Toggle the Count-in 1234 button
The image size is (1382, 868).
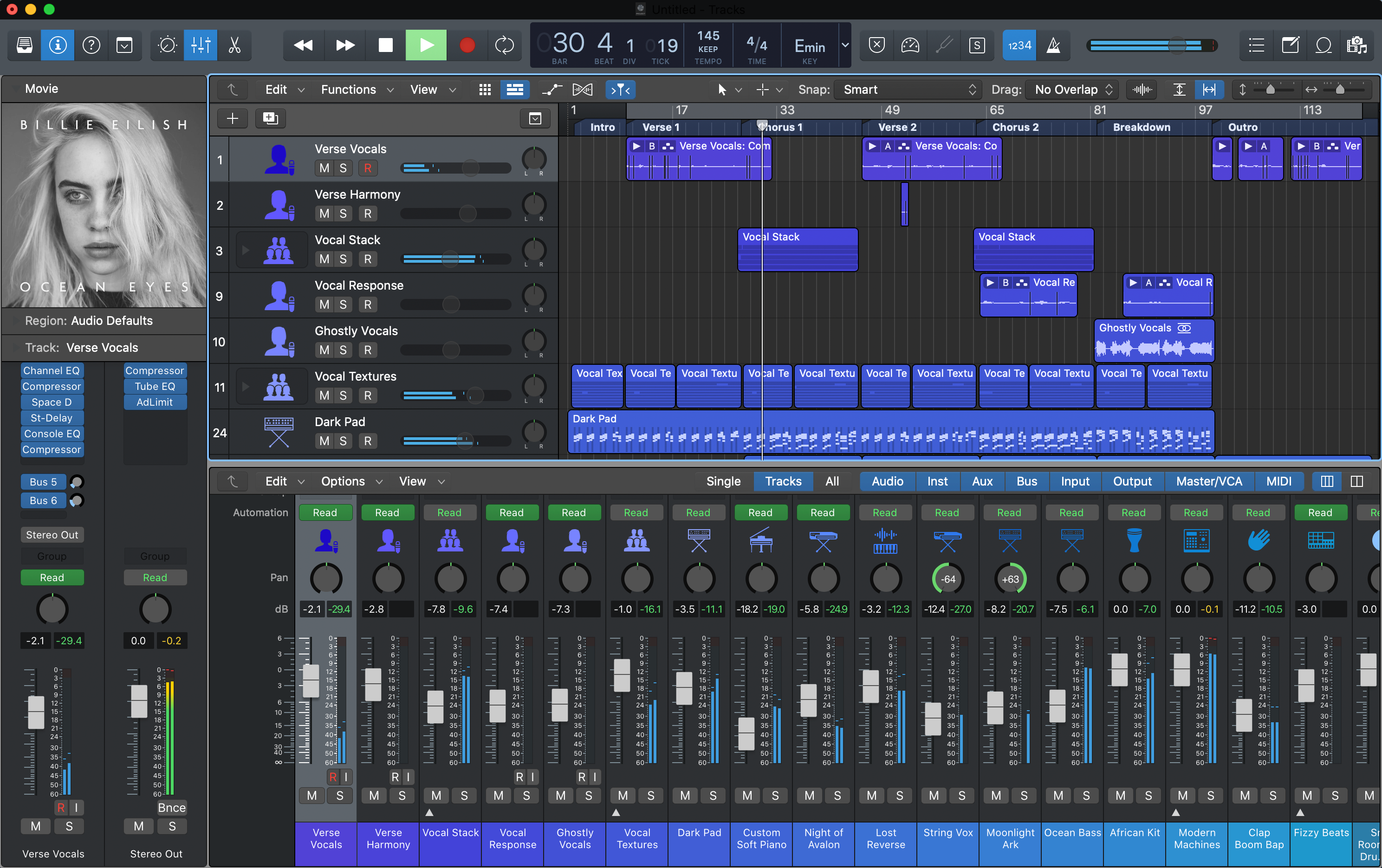click(1019, 45)
